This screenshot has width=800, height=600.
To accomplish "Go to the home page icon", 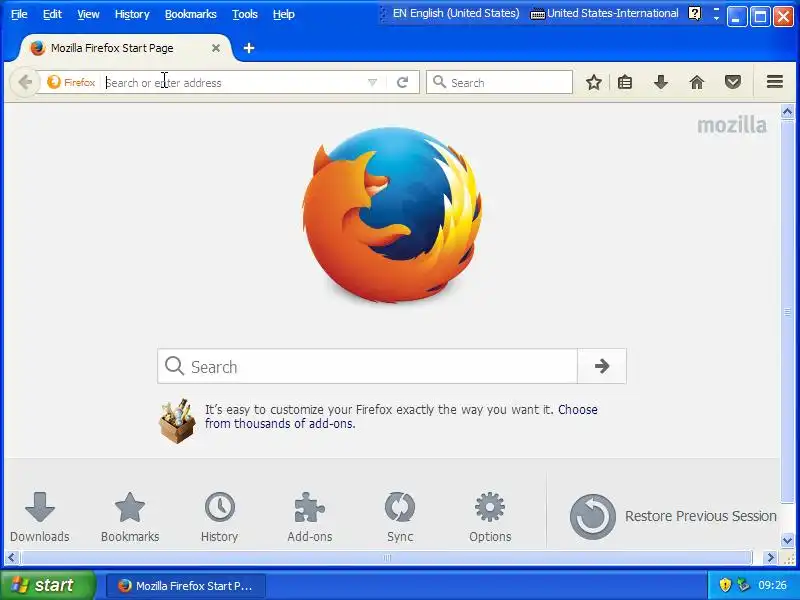I will [696, 82].
